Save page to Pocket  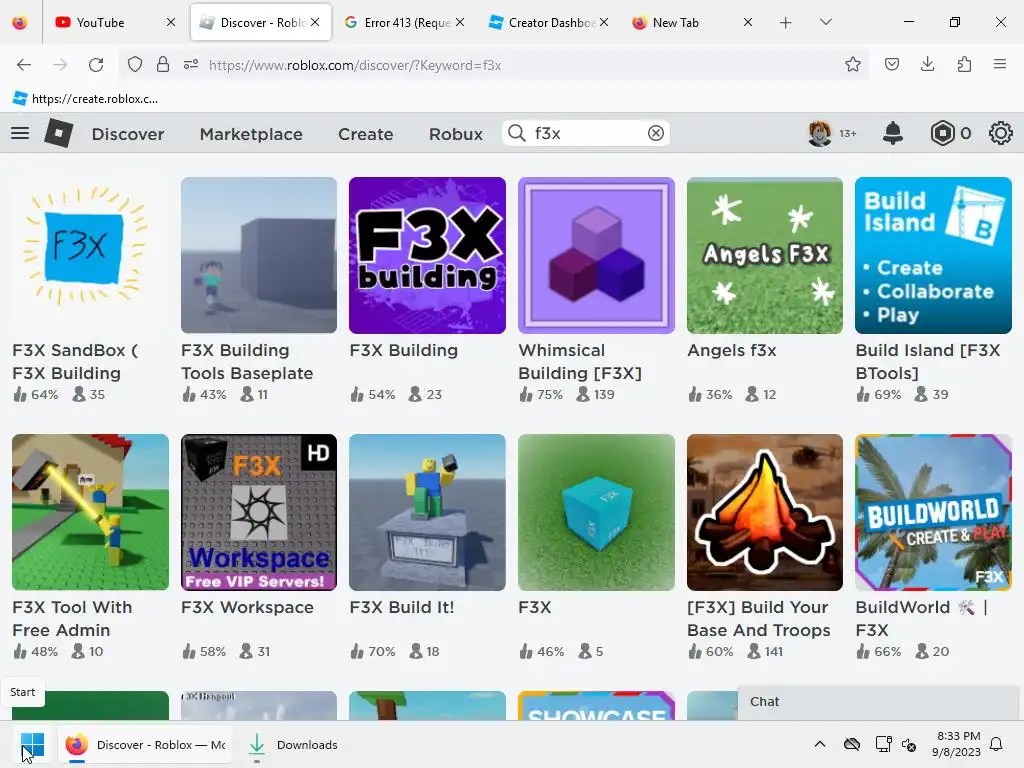coord(891,64)
